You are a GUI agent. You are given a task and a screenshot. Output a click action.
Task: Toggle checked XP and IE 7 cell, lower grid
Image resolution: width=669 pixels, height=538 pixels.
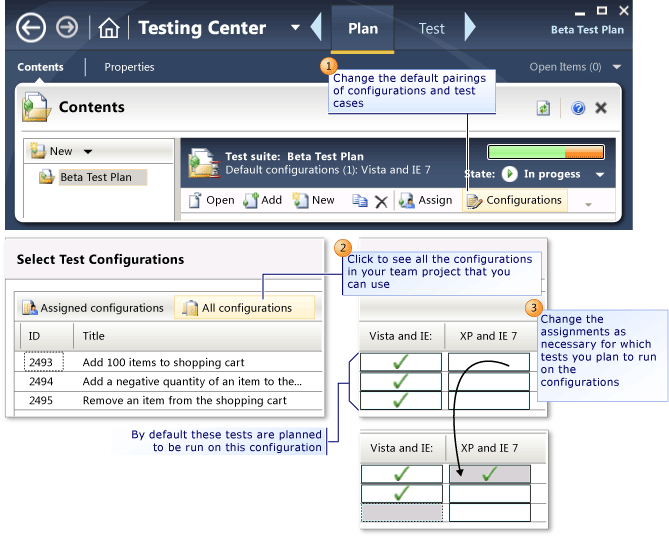coord(490,474)
